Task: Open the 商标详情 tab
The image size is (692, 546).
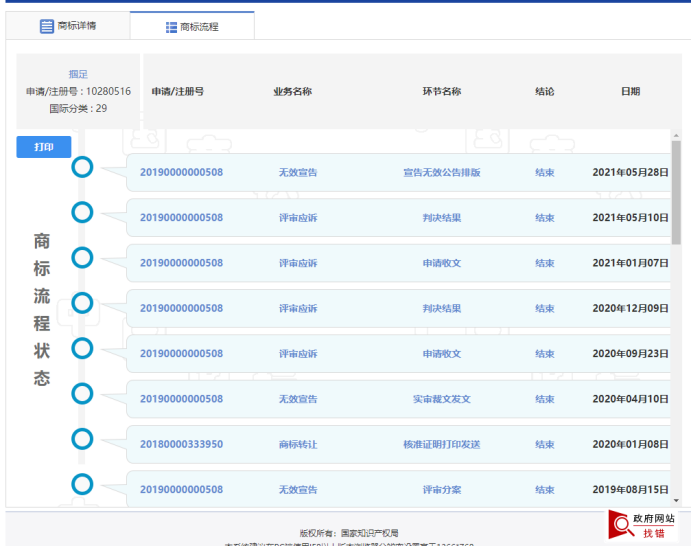Action: 68,26
